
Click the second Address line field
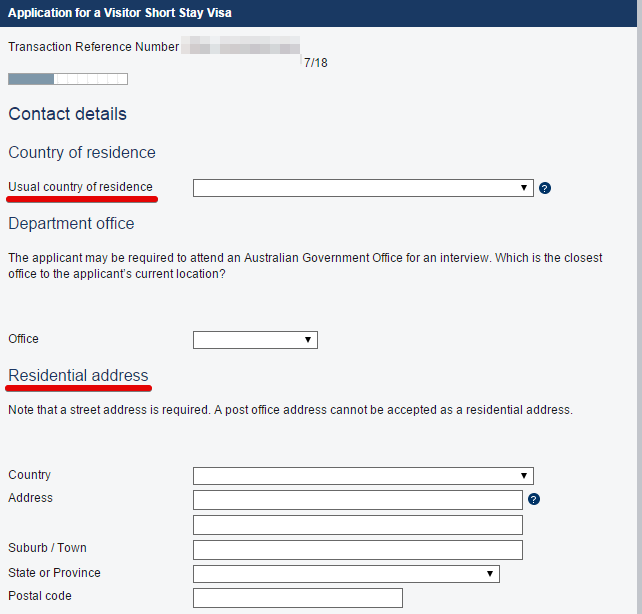tap(357, 525)
